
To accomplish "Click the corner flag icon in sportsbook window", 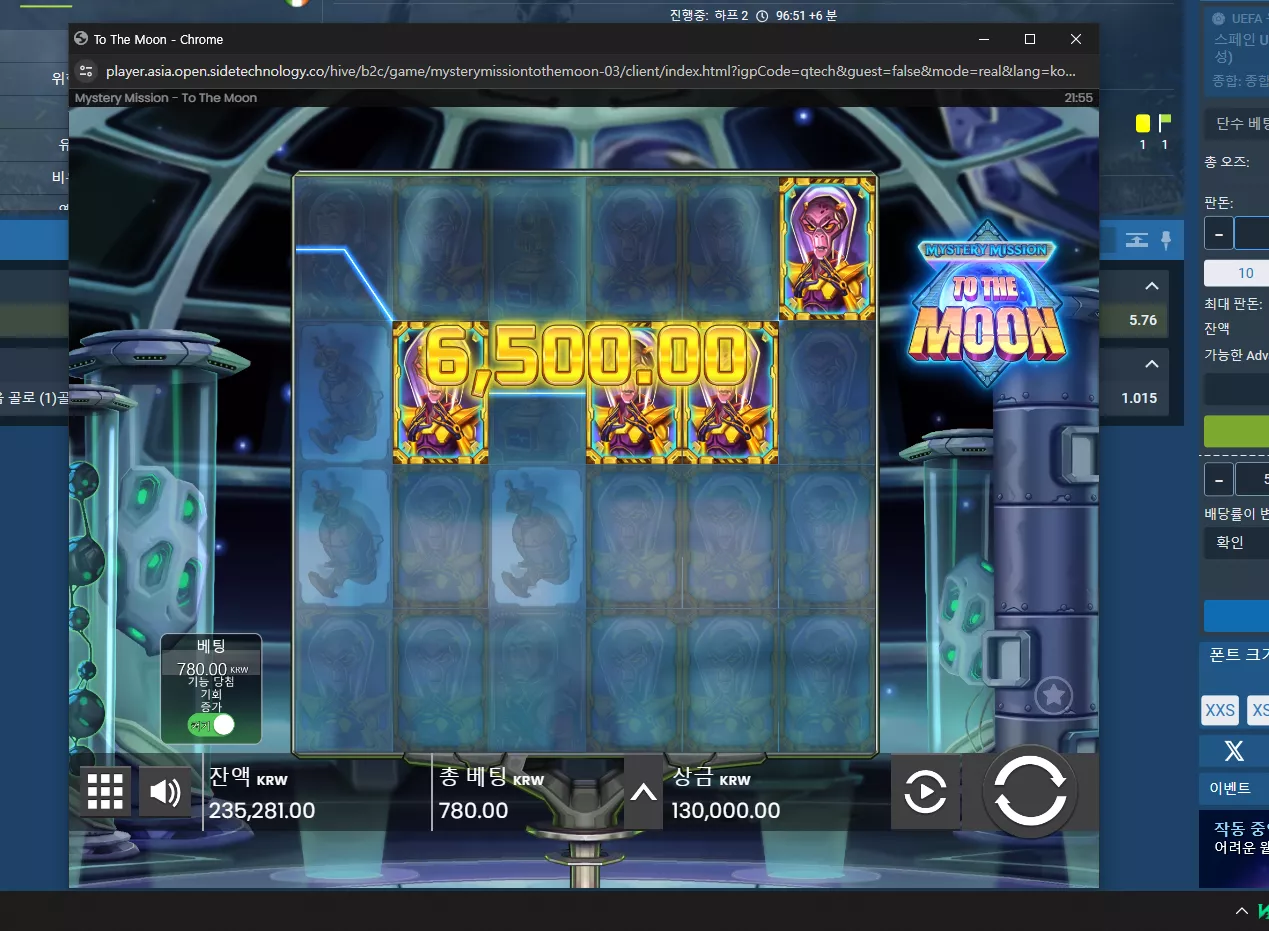I will [x=1165, y=124].
